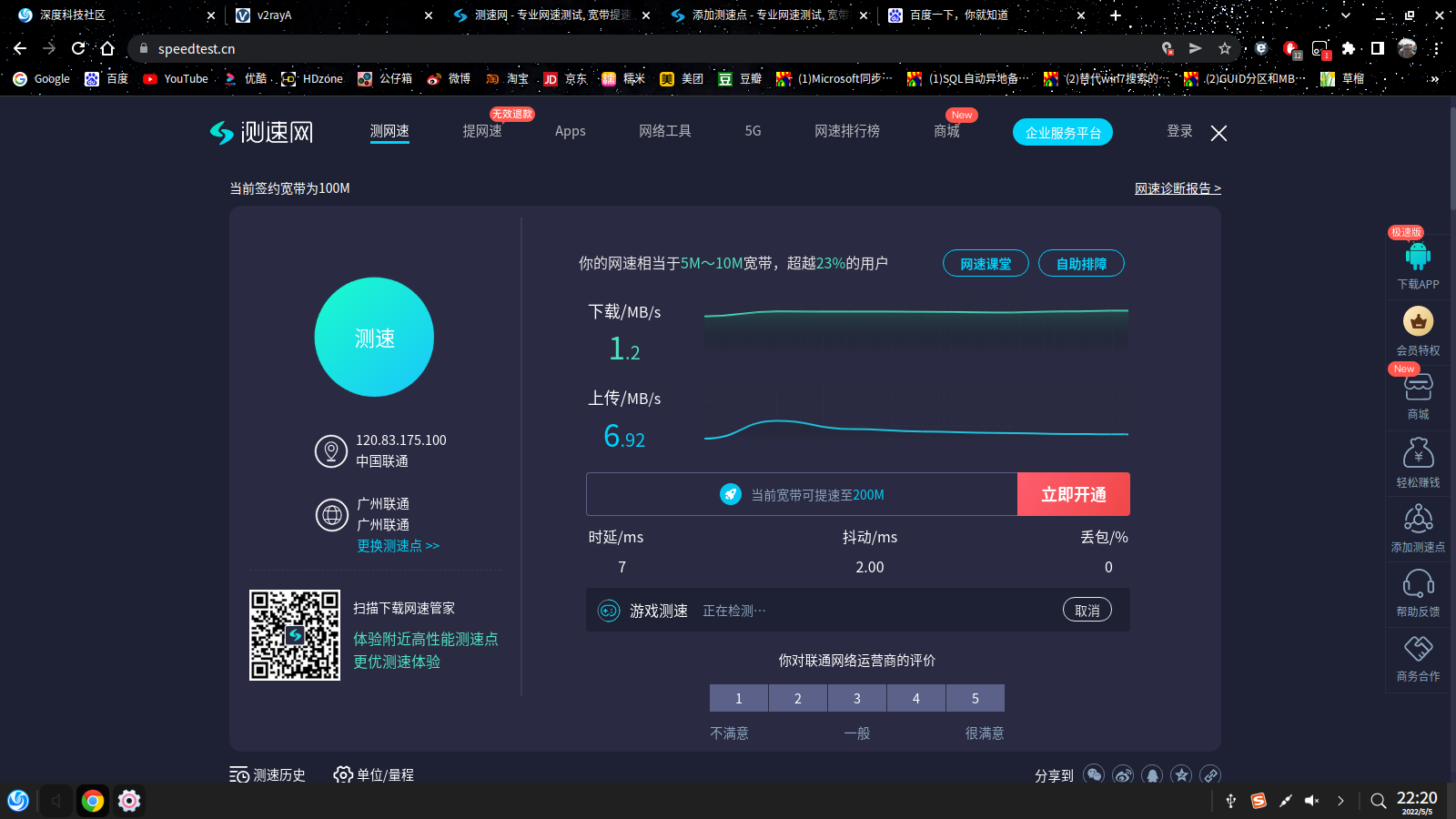Image resolution: width=1456 pixels, height=819 pixels.
Task: Click the taskbar volume control
Action: click(x=1311, y=802)
